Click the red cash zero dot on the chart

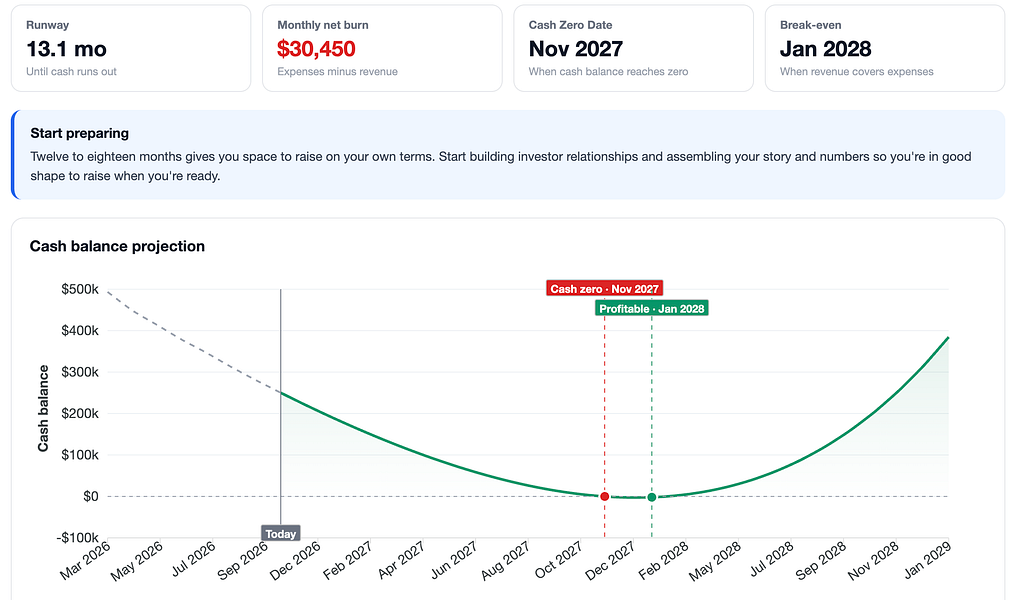[x=604, y=496]
